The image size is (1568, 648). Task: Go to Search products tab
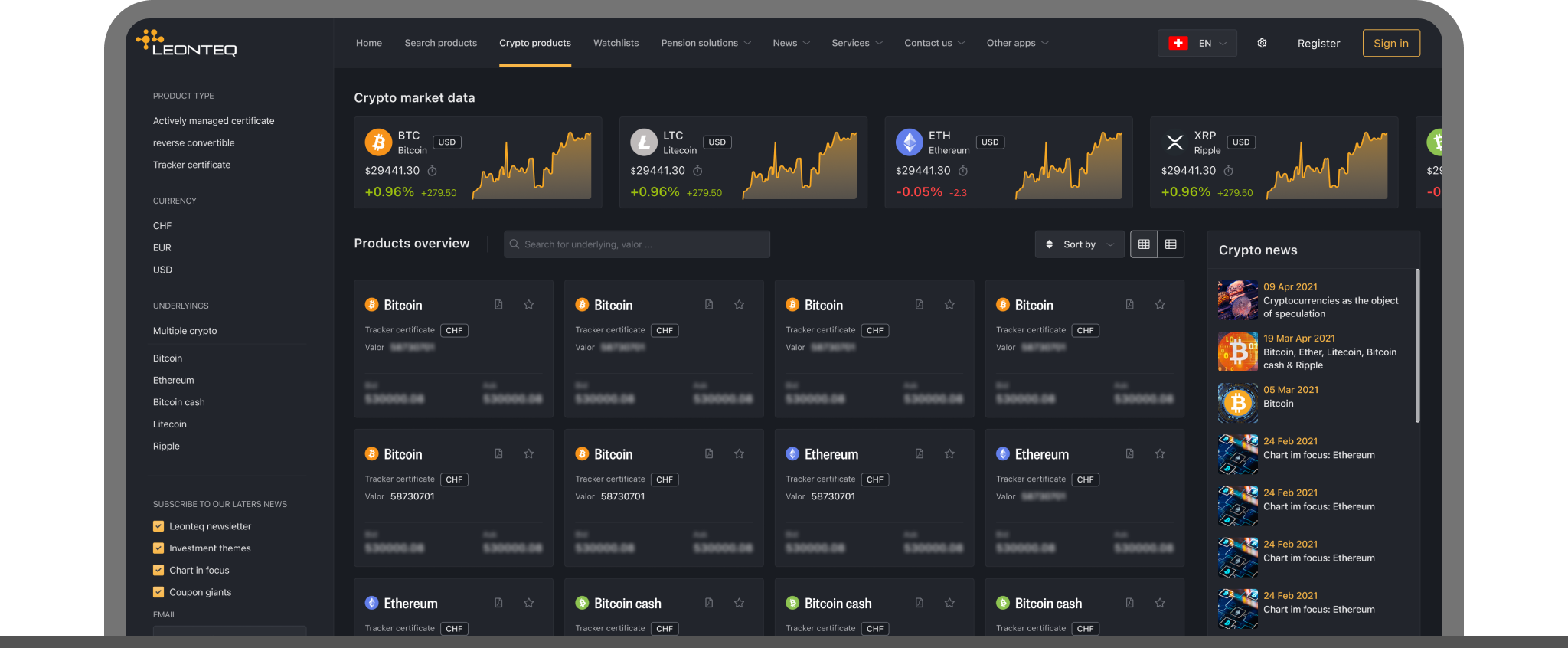(440, 44)
